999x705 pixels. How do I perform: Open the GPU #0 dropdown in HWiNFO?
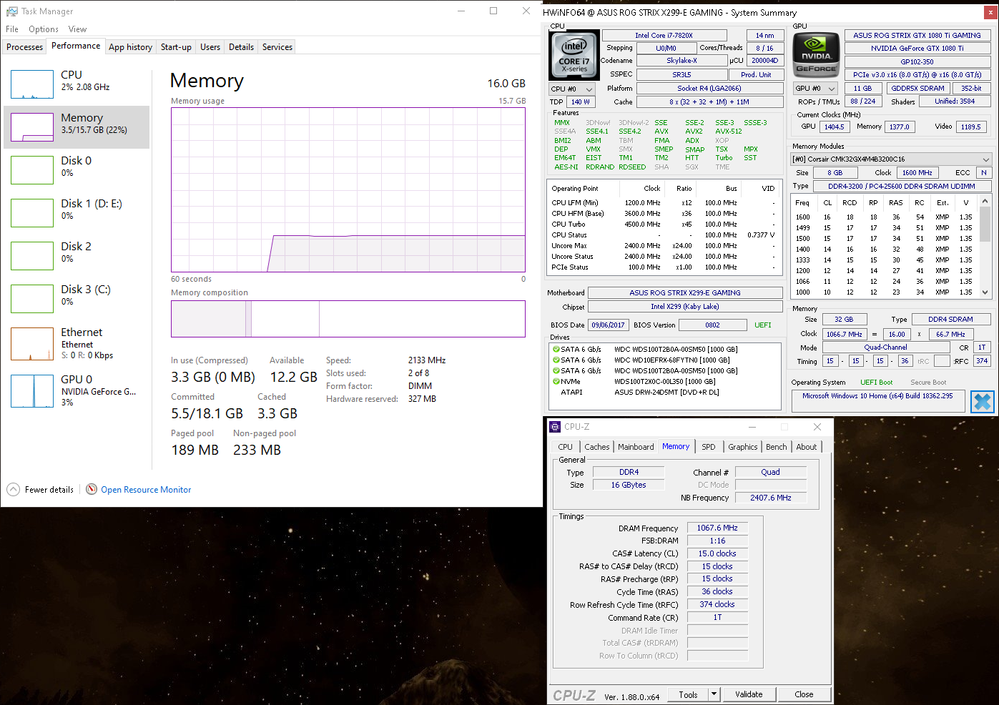pos(815,89)
